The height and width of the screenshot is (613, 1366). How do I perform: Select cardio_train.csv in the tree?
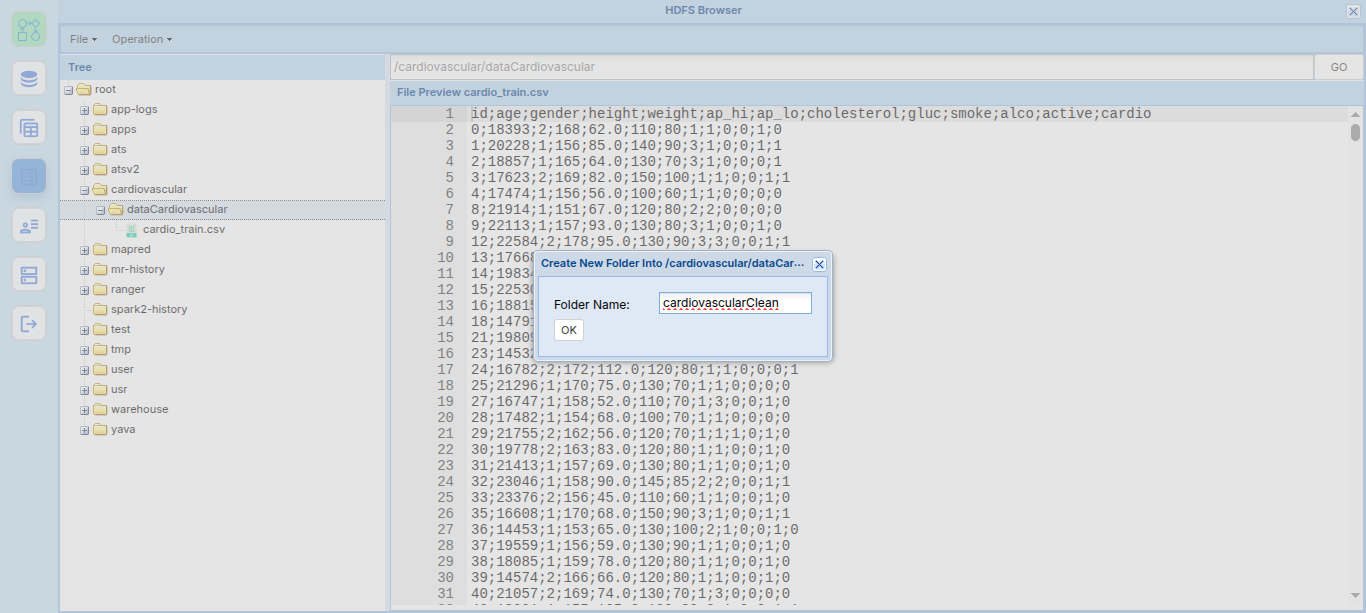tap(184, 229)
